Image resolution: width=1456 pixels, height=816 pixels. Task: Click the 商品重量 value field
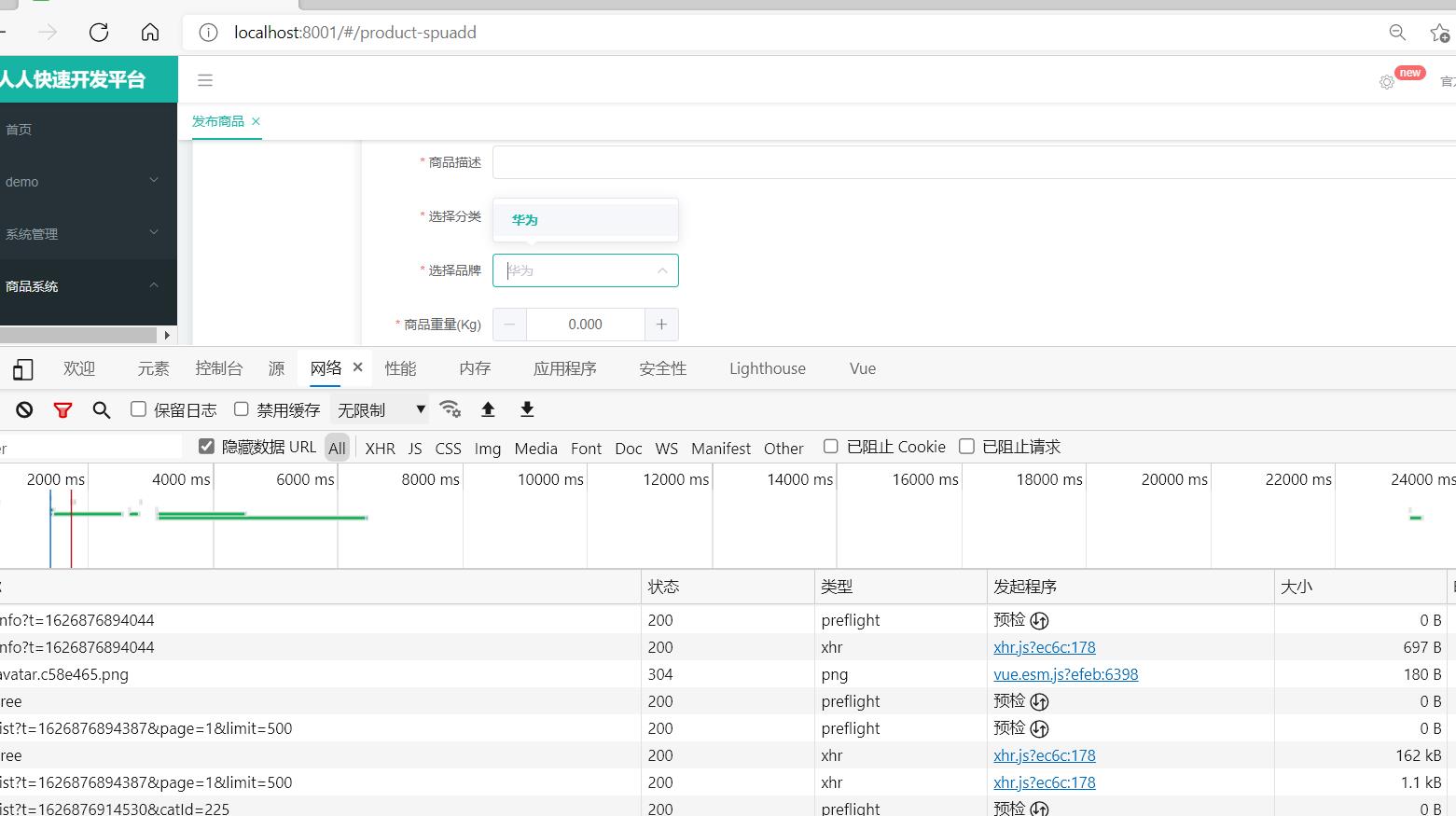click(x=586, y=325)
